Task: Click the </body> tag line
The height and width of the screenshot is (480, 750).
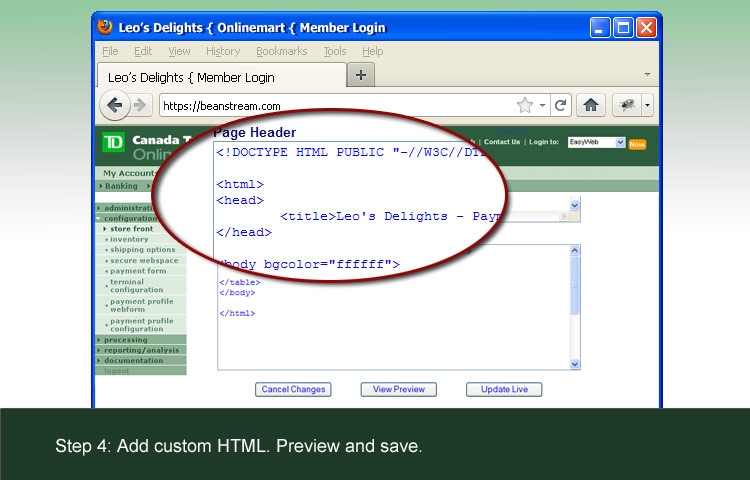Action: click(x=237, y=293)
